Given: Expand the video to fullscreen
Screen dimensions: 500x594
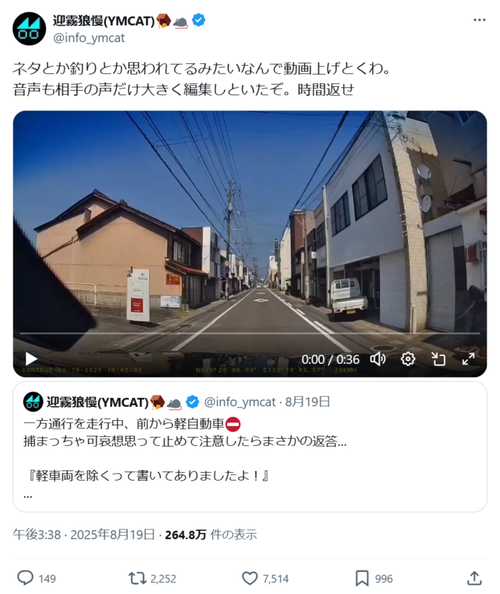Looking at the screenshot, I should [468, 359].
